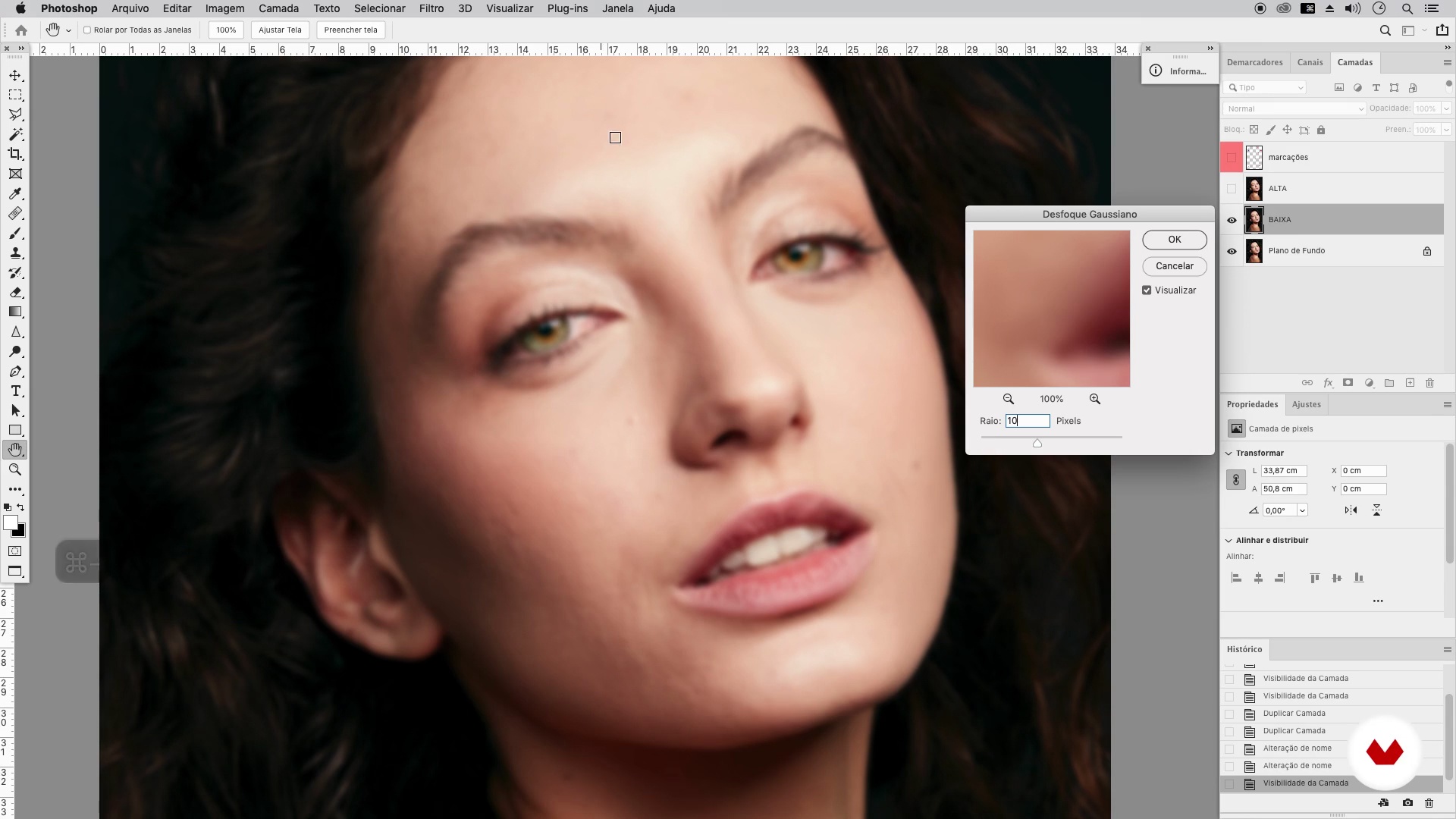Switch to the Ajustes tab

[1306, 404]
